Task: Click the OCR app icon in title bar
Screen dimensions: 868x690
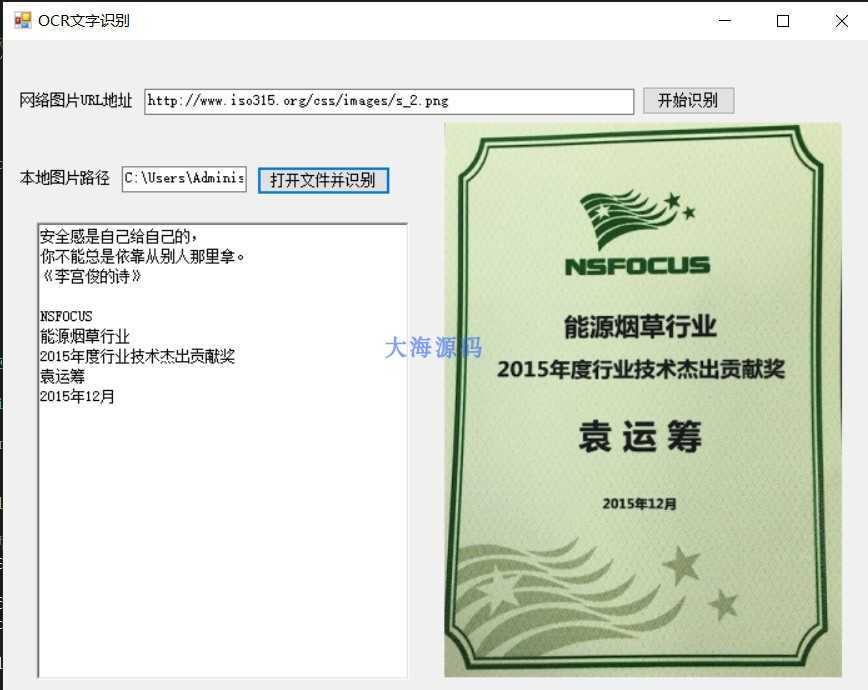Action: click(x=23, y=20)
